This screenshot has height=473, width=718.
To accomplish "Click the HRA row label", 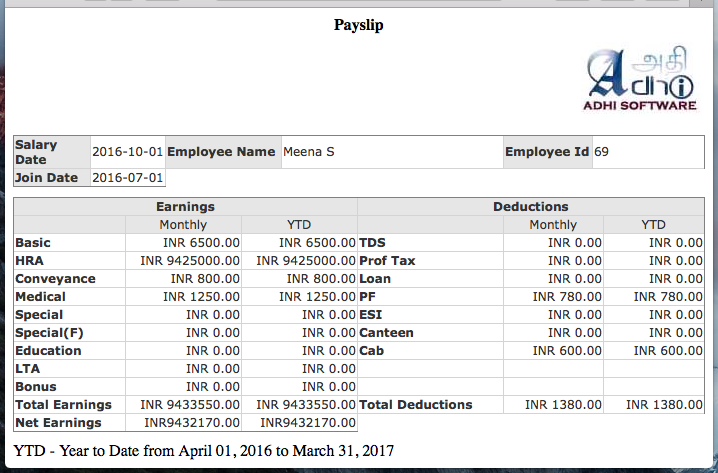I will (29, 261).
